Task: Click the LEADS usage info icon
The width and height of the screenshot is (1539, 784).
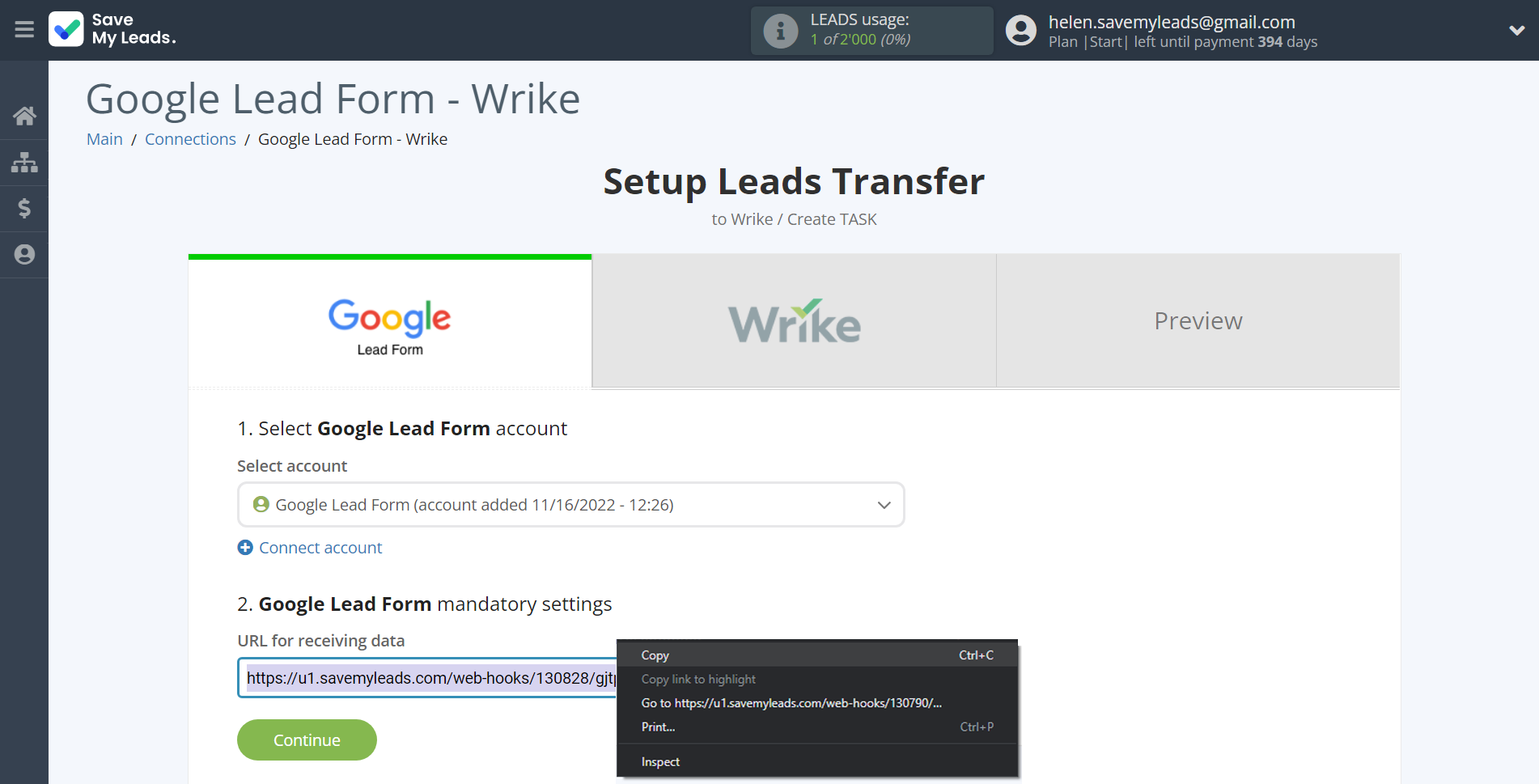Action: point(781,31)
